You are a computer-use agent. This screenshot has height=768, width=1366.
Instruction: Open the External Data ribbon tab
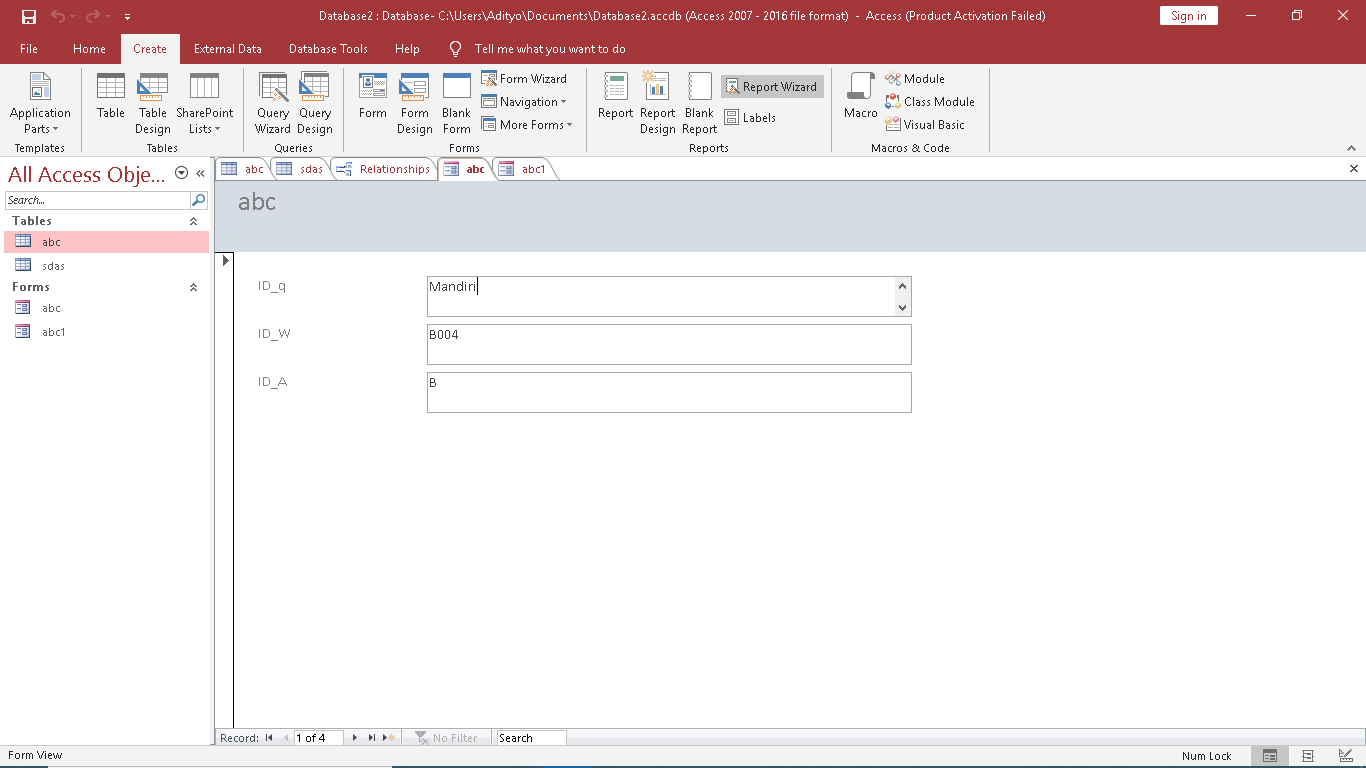tap(228, 49)
